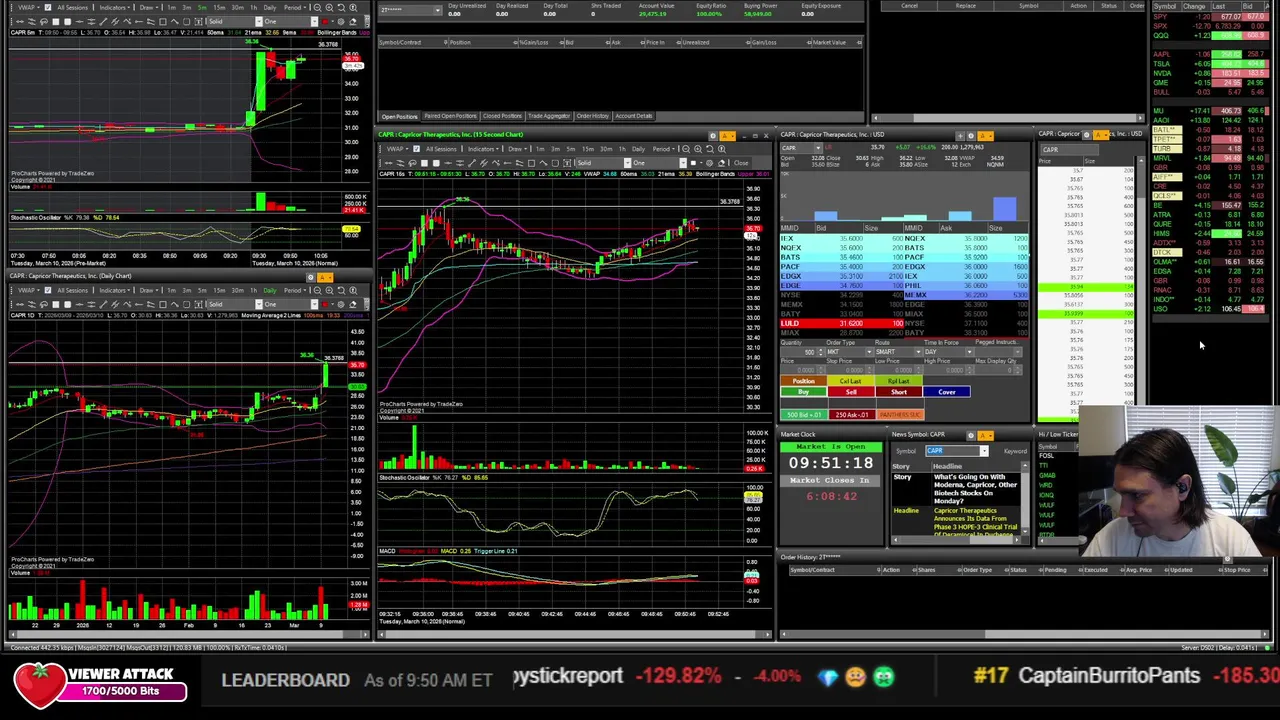Click the green Buy button

(x=804, y=392)
